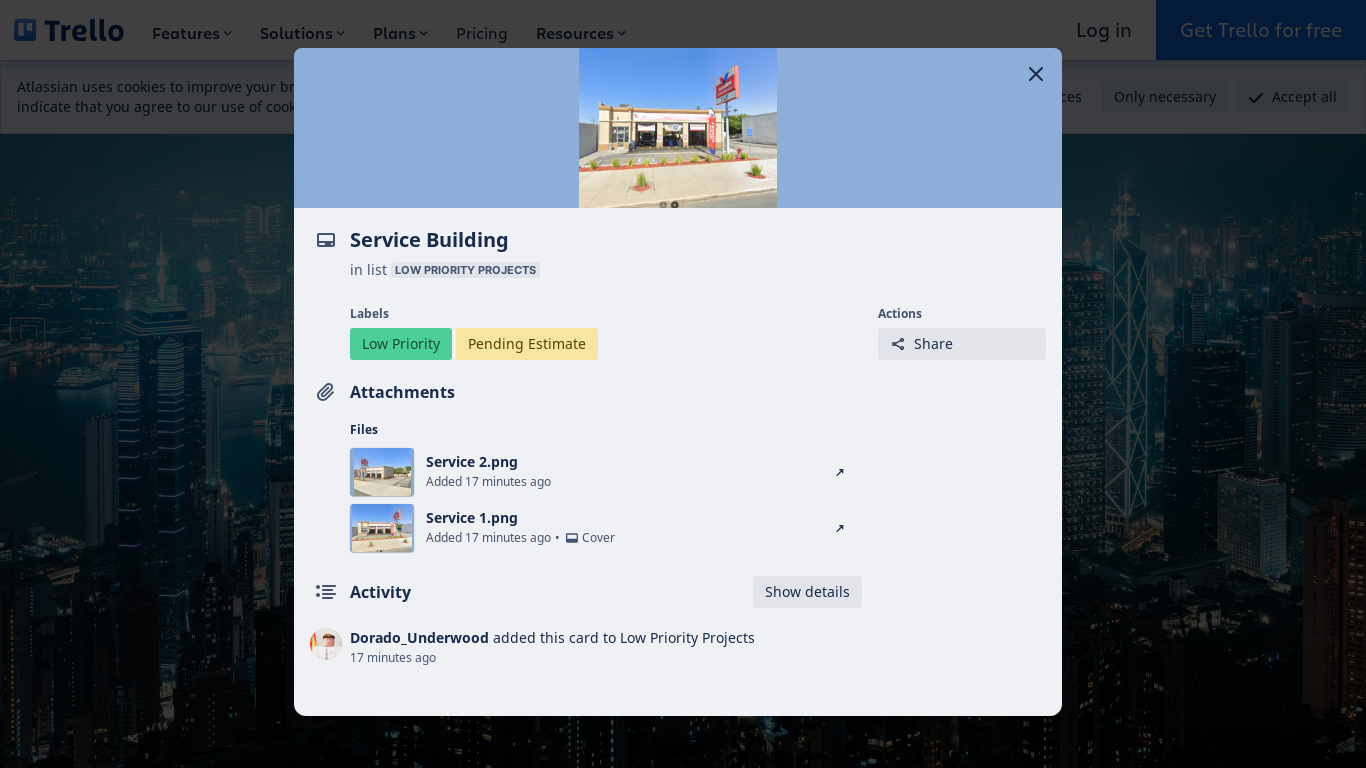The image size is (1366, 768).
Task: Click the Service 1.png file name
Action: pos(472,518)
